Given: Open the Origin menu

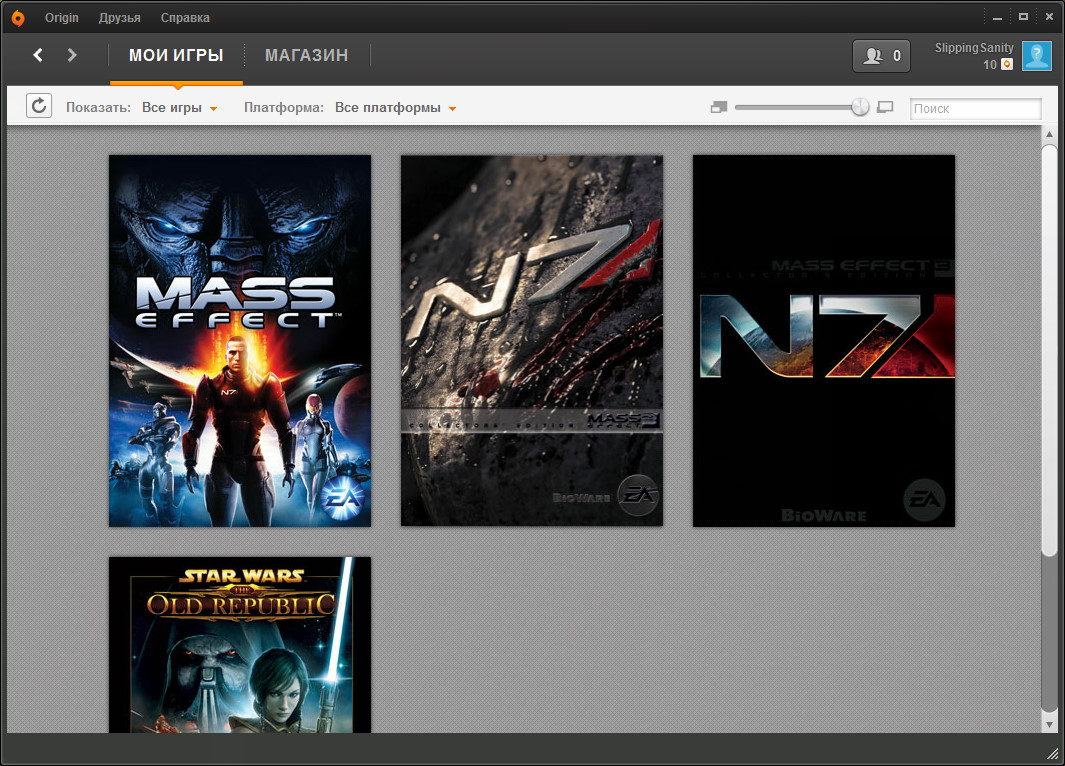Looking at the screenshot, I should click(x=62, y=18).
